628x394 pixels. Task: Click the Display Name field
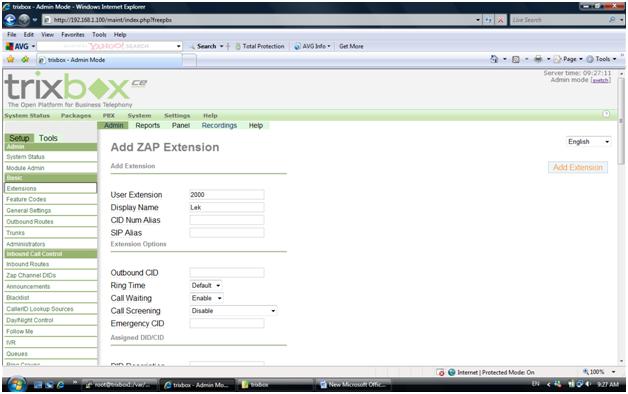click(227, 207)
